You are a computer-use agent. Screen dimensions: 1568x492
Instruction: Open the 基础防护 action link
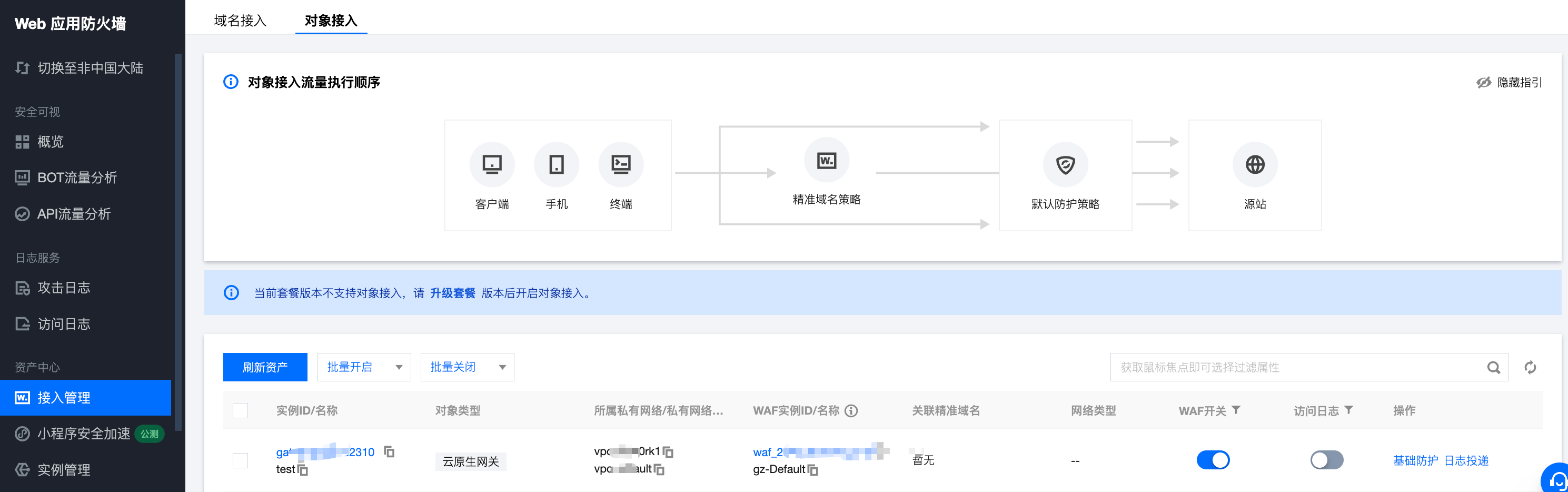pos(1415,460)
